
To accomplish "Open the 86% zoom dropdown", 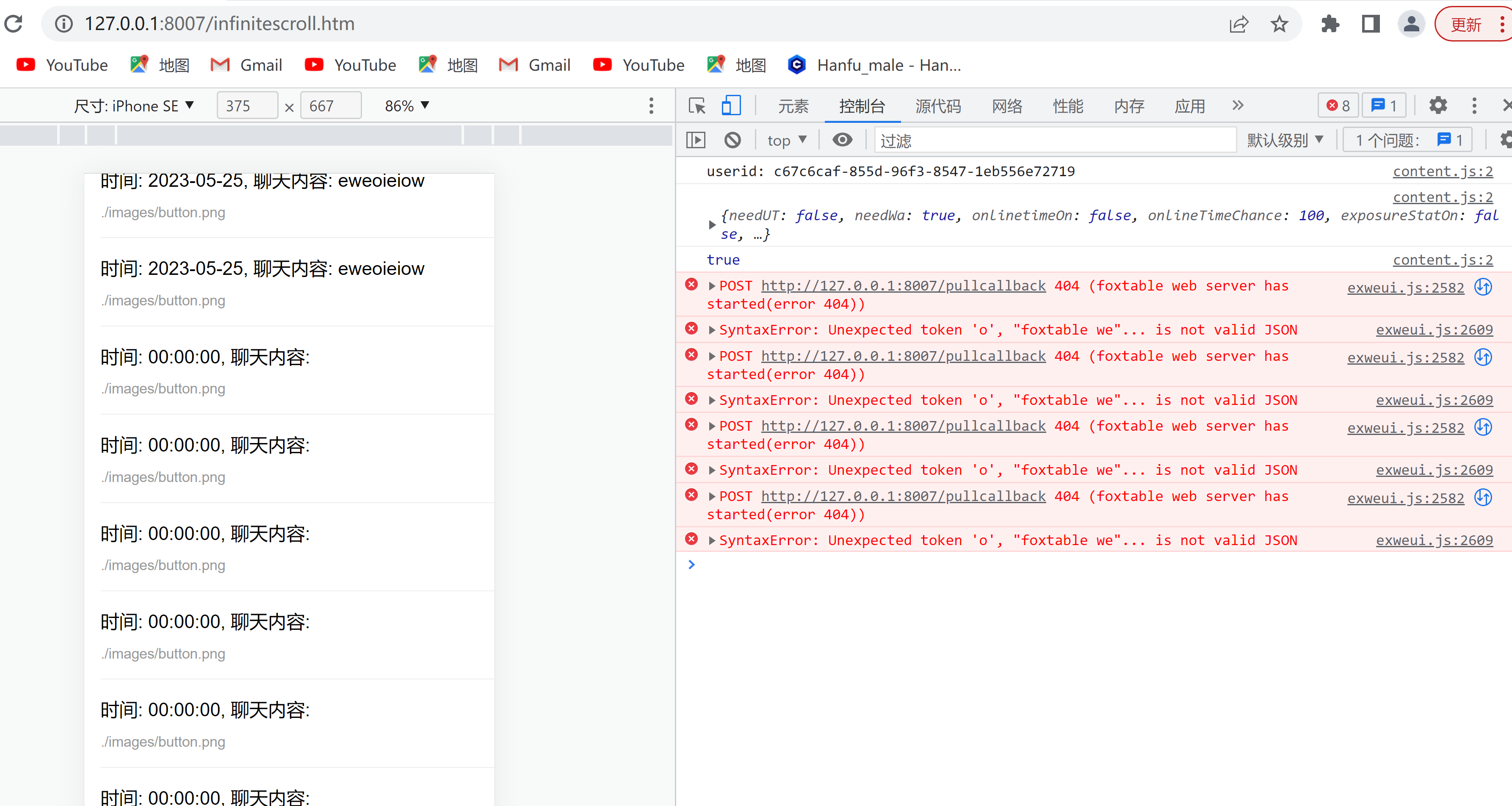I will [407, 105].
